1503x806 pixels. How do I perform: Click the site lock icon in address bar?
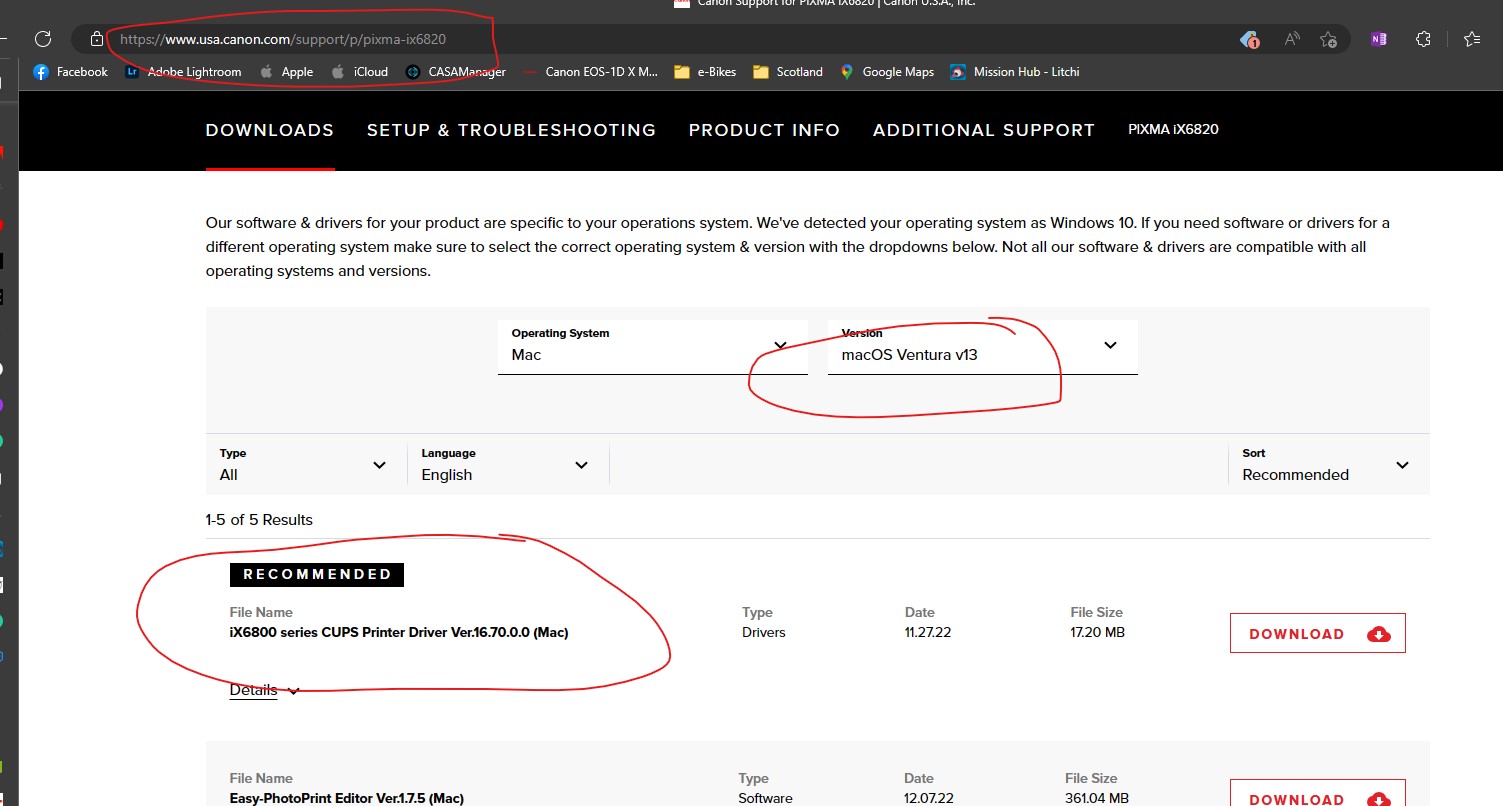(96, 39)
